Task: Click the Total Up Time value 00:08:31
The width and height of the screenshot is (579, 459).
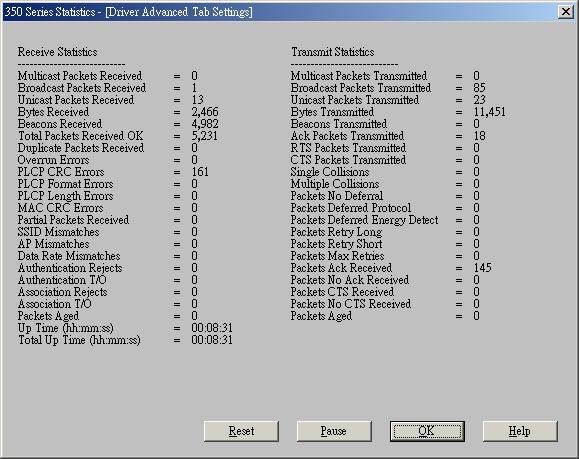Action: pos(212,340)
